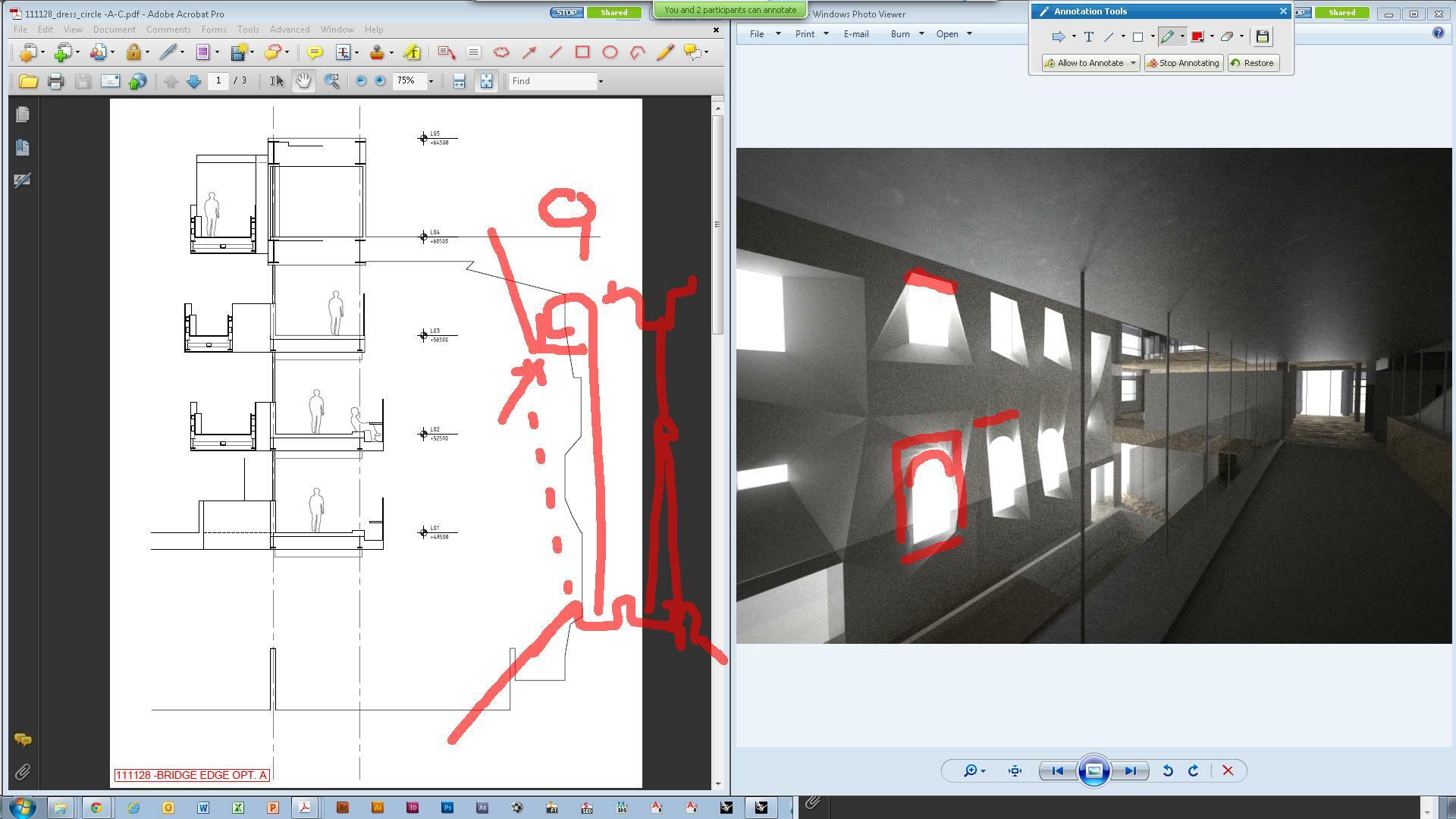Open Photoshop from the taskbar
1456x819 pixels.
point(447,808)
